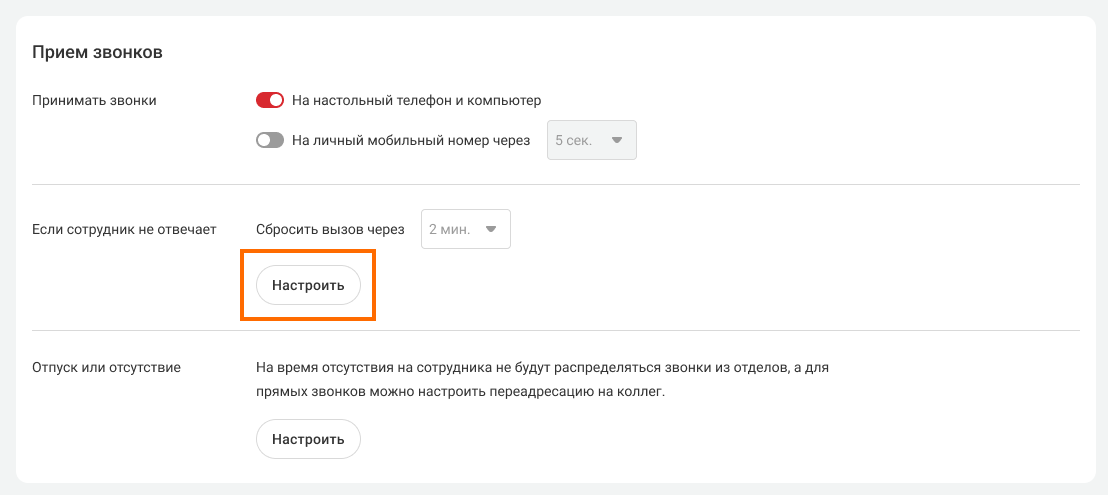Click 'Настроить' in the 'Отпуск или отсутствие' section
The image size is (1108, 495).
coord(308,439)
